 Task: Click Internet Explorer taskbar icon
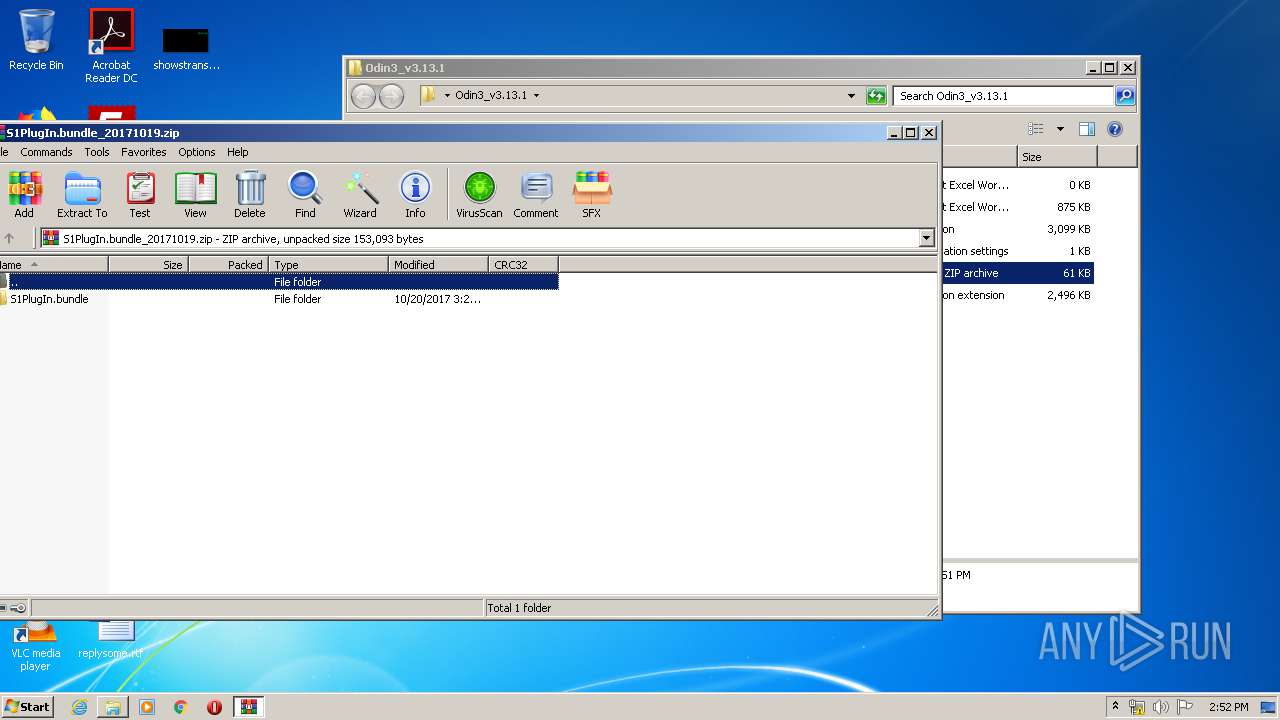[79, 707]
